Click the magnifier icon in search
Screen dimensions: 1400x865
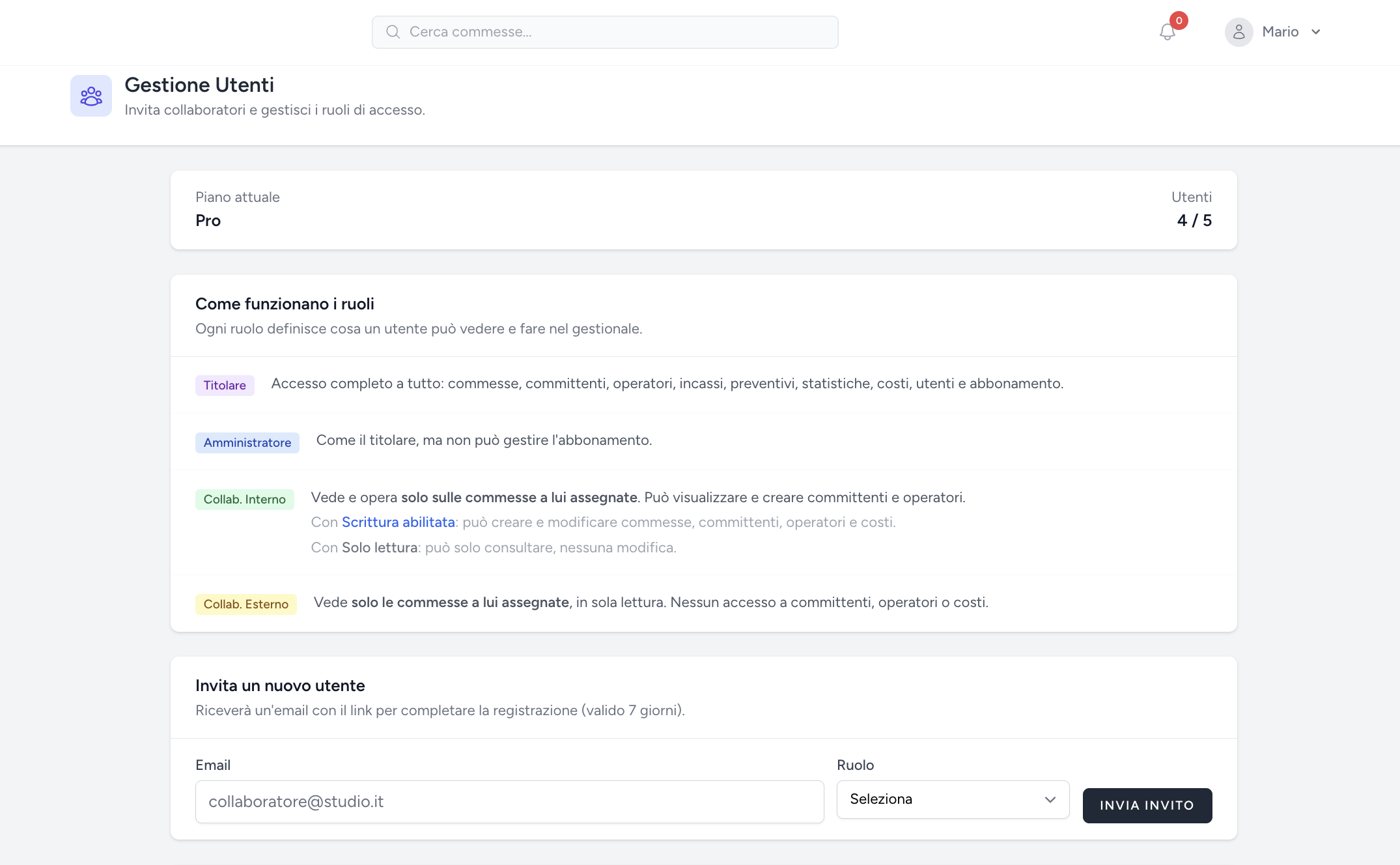(x=393, y=32)
